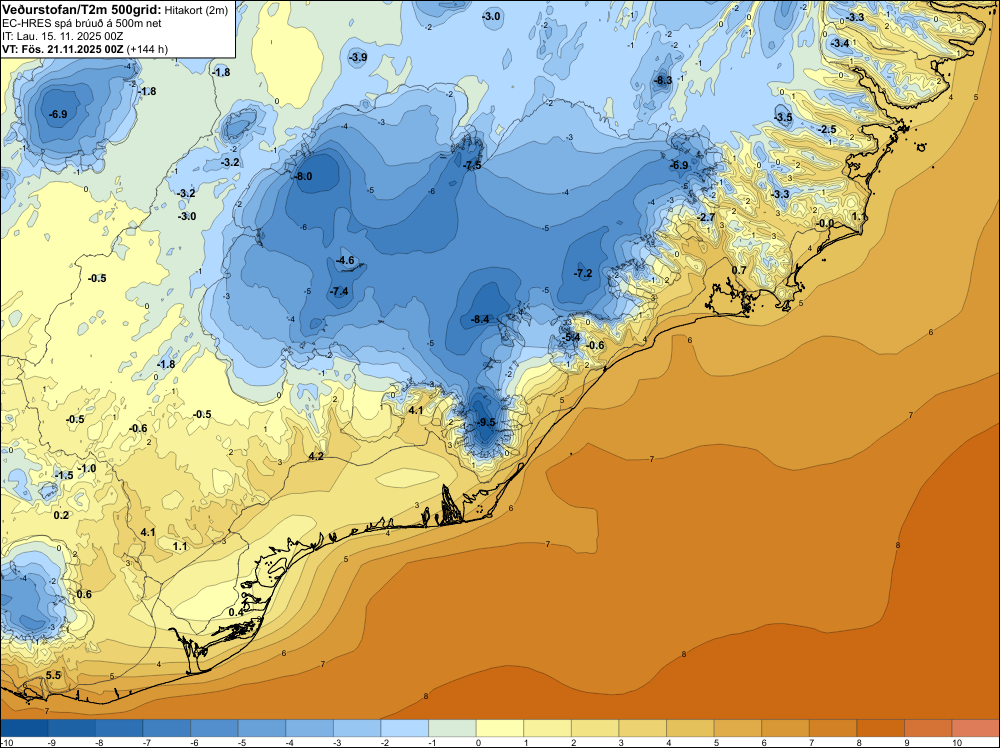This screenshot has height=748, width=1000.
Task: Click the -1.5 temperature label
Action: (64, 476)
